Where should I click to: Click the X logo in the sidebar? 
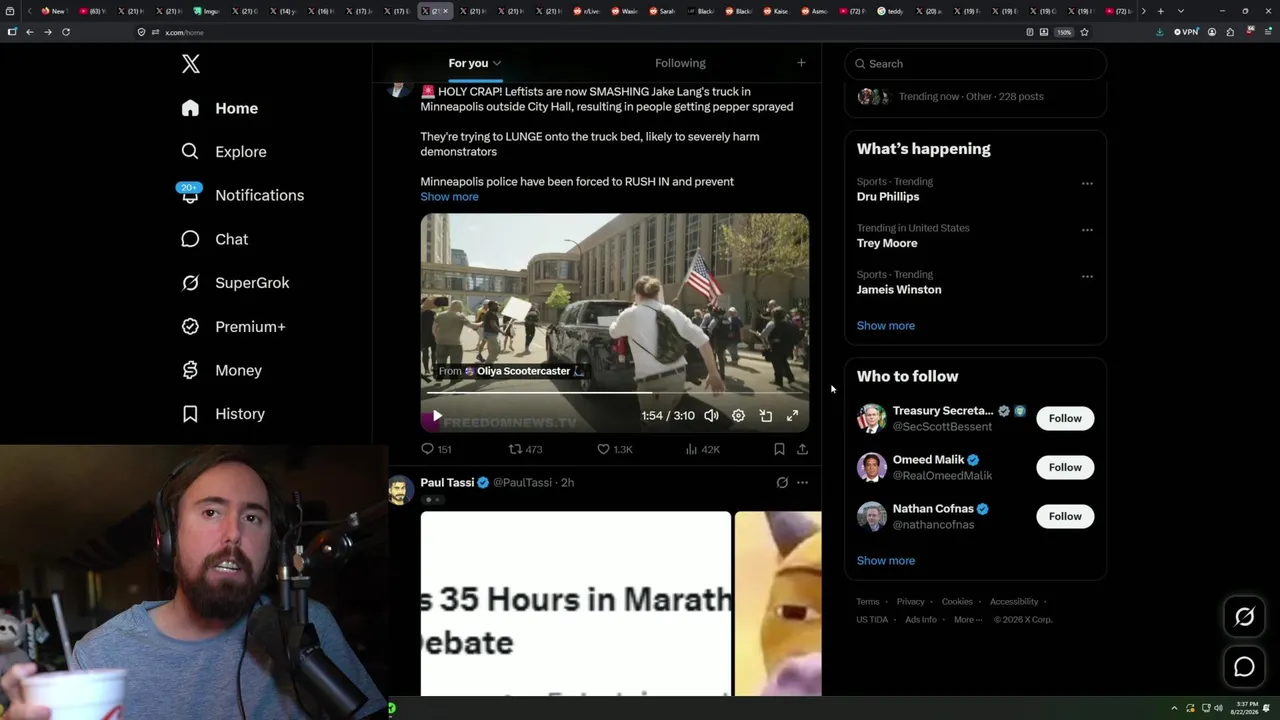[x=191, y=64]
